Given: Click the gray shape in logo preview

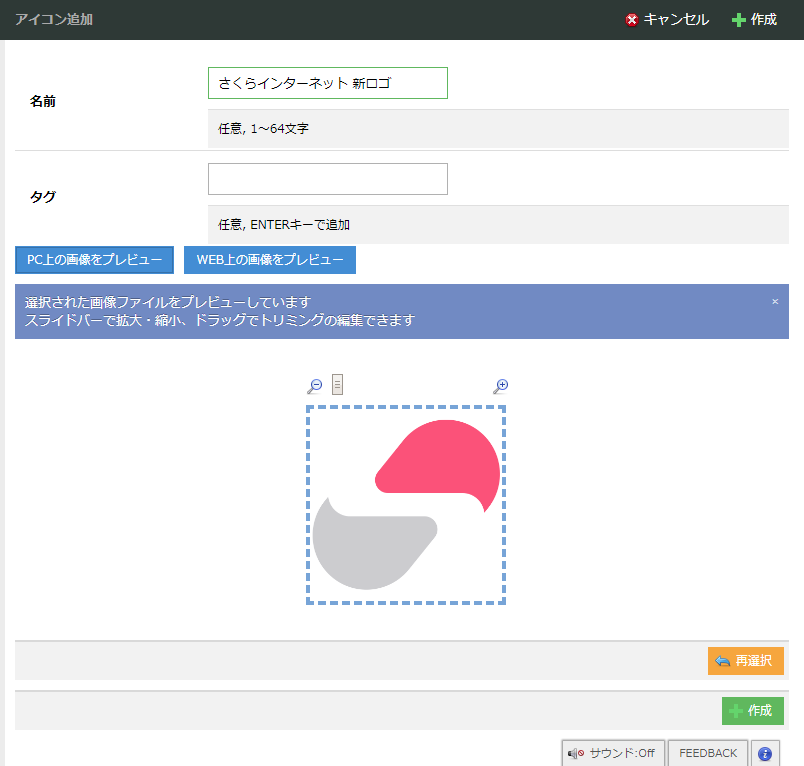Looking at the screenshot, I should coord(365,550).
